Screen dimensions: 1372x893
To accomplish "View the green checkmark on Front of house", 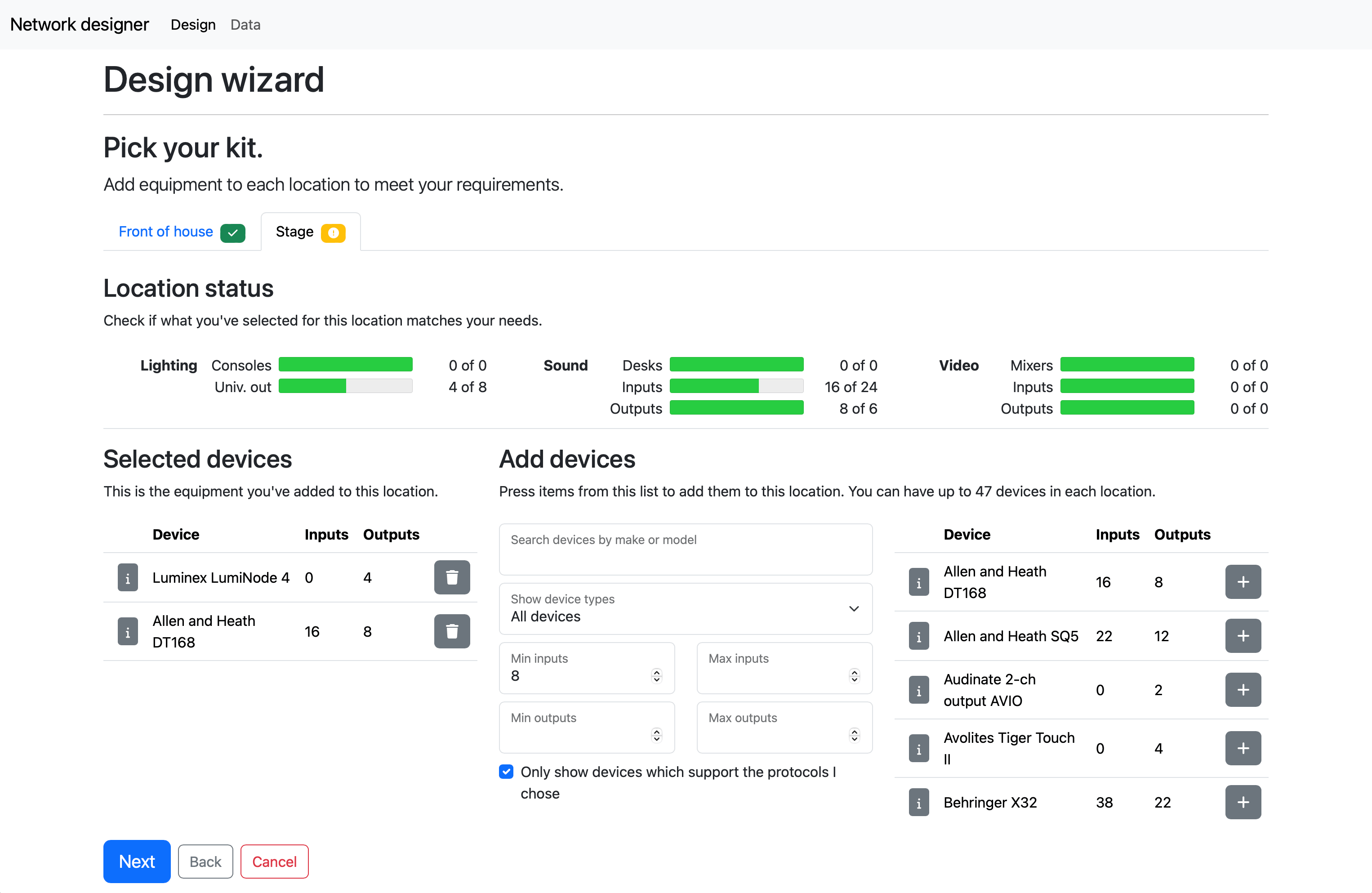I will [232, 232].
